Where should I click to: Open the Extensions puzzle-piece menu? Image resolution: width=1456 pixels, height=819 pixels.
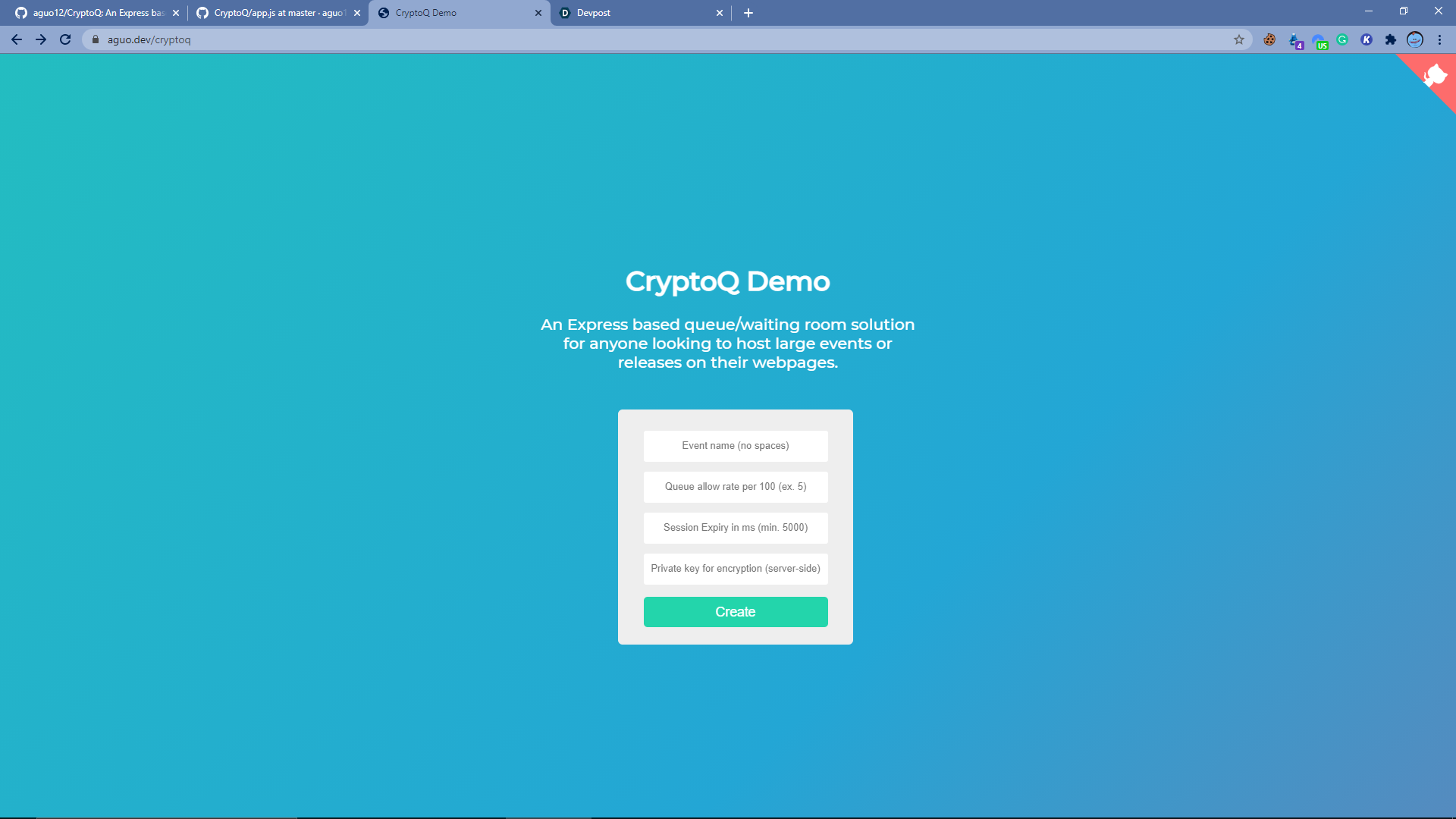(1391, 39)
